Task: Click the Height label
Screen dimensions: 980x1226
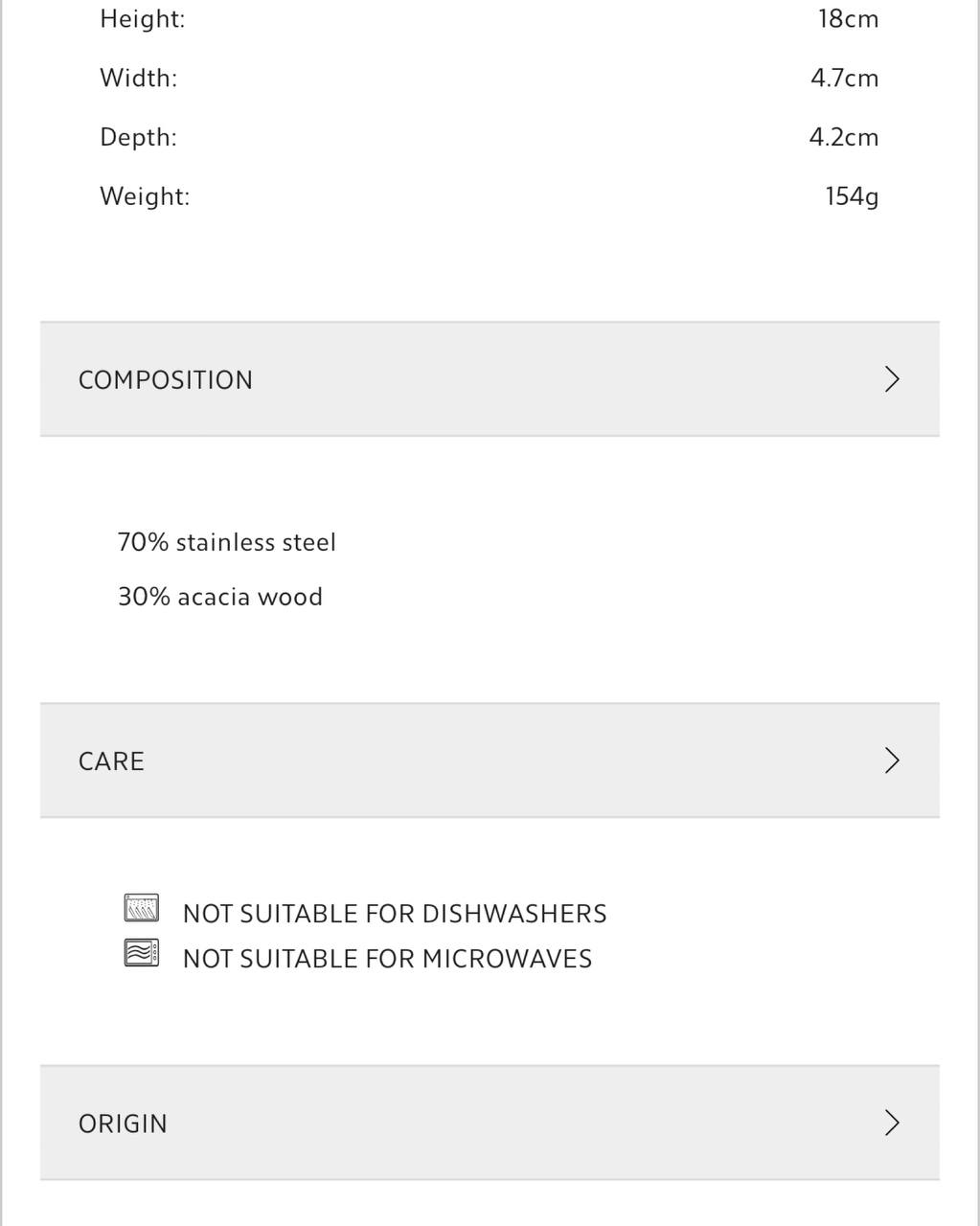Action: (x=142, y=18)
